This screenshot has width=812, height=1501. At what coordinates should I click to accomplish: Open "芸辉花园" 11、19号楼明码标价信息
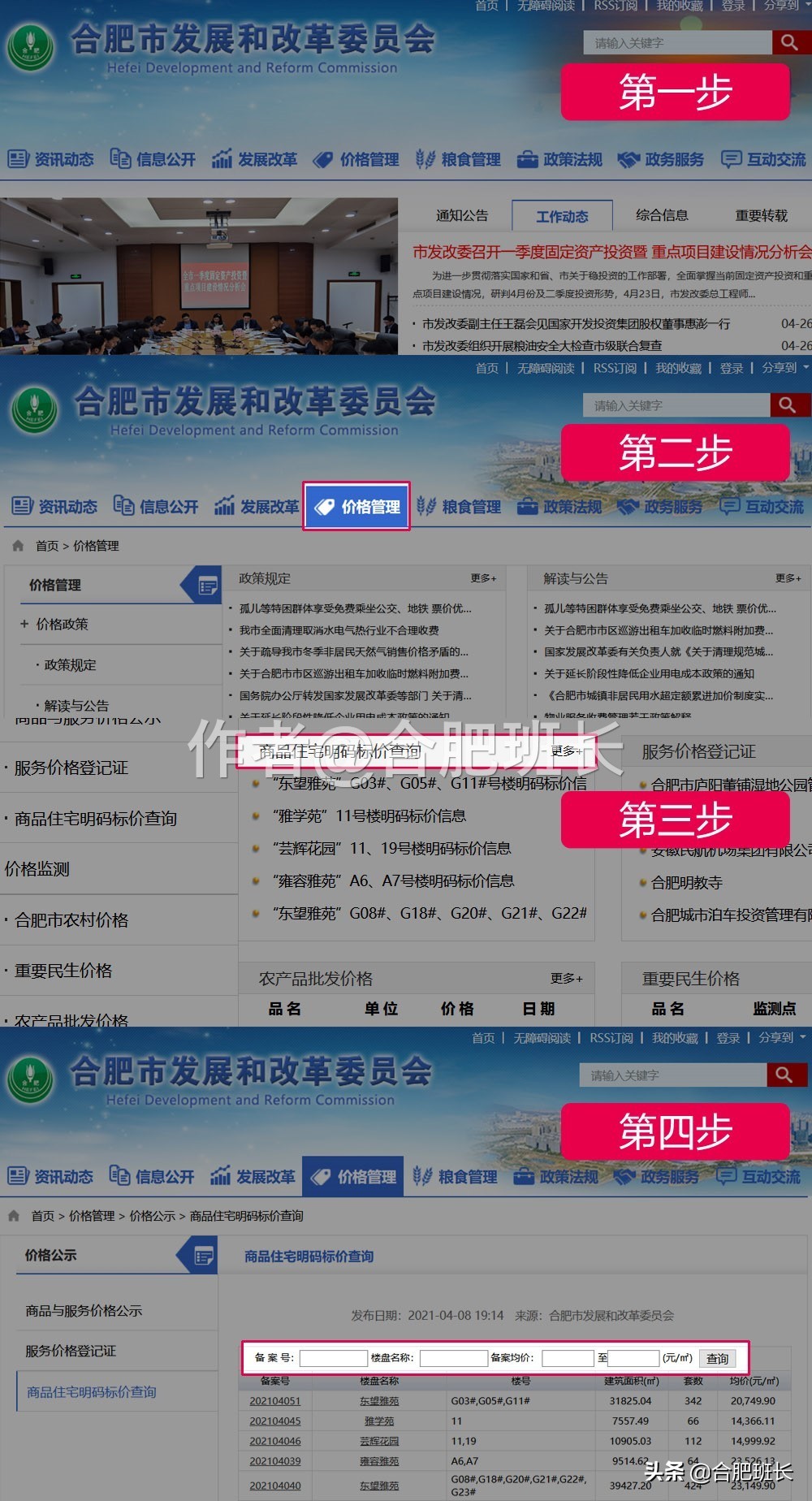coord(392,848)
